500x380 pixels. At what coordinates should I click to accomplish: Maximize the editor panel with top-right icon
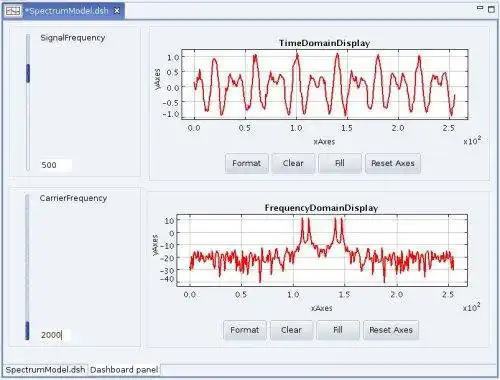point(491,9)
